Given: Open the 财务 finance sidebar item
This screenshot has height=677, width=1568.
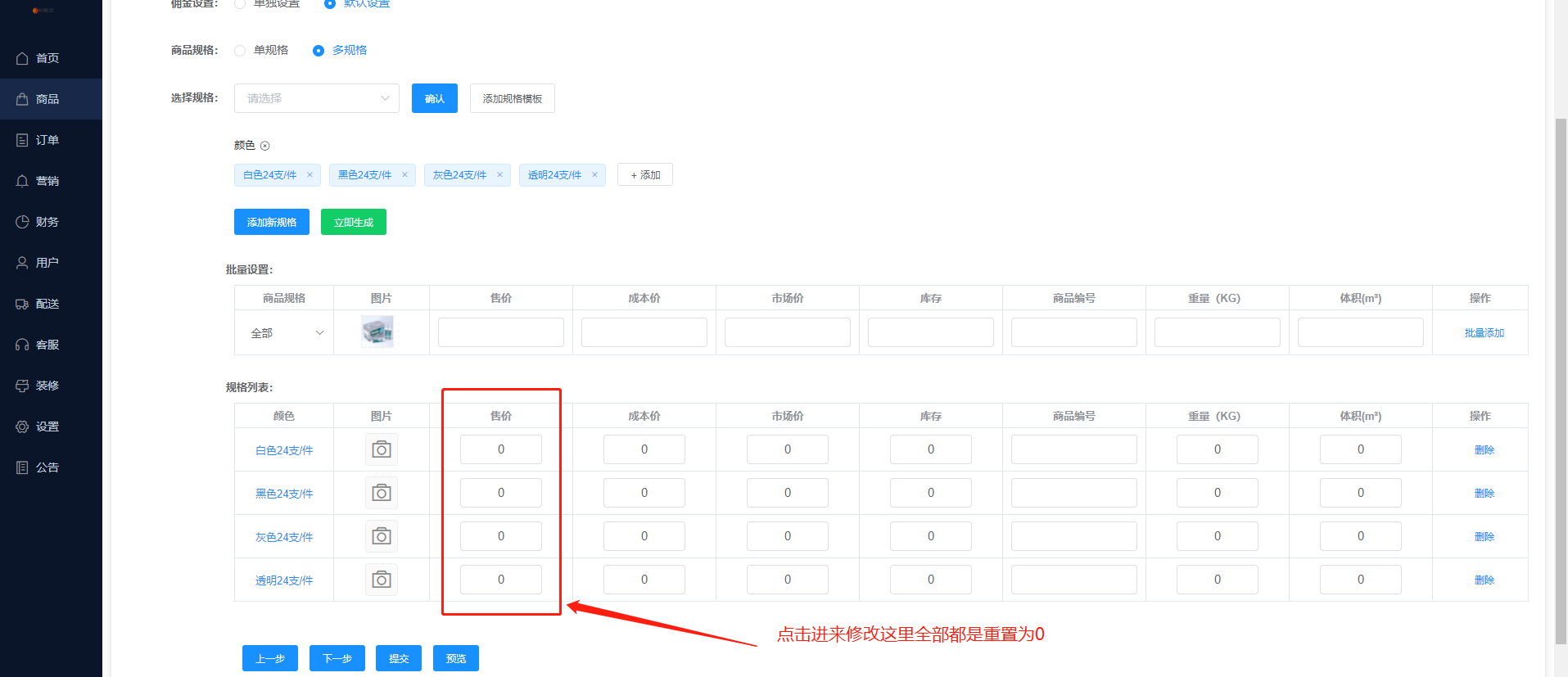Looking at the screenshot, I should (x=51, y=222).
